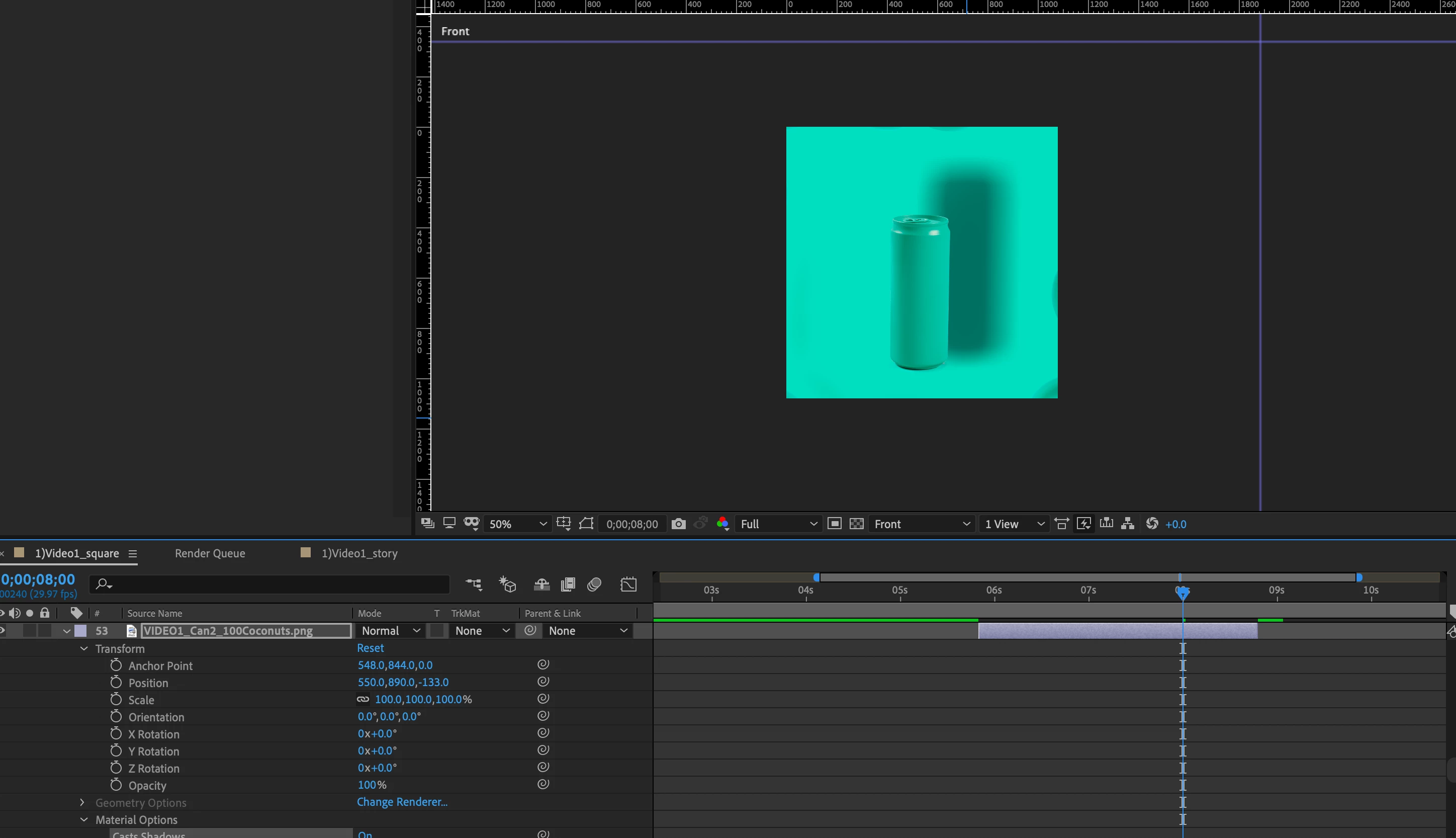
Task: Open the Front 3D view dropdown
Action: pos(922,524)
